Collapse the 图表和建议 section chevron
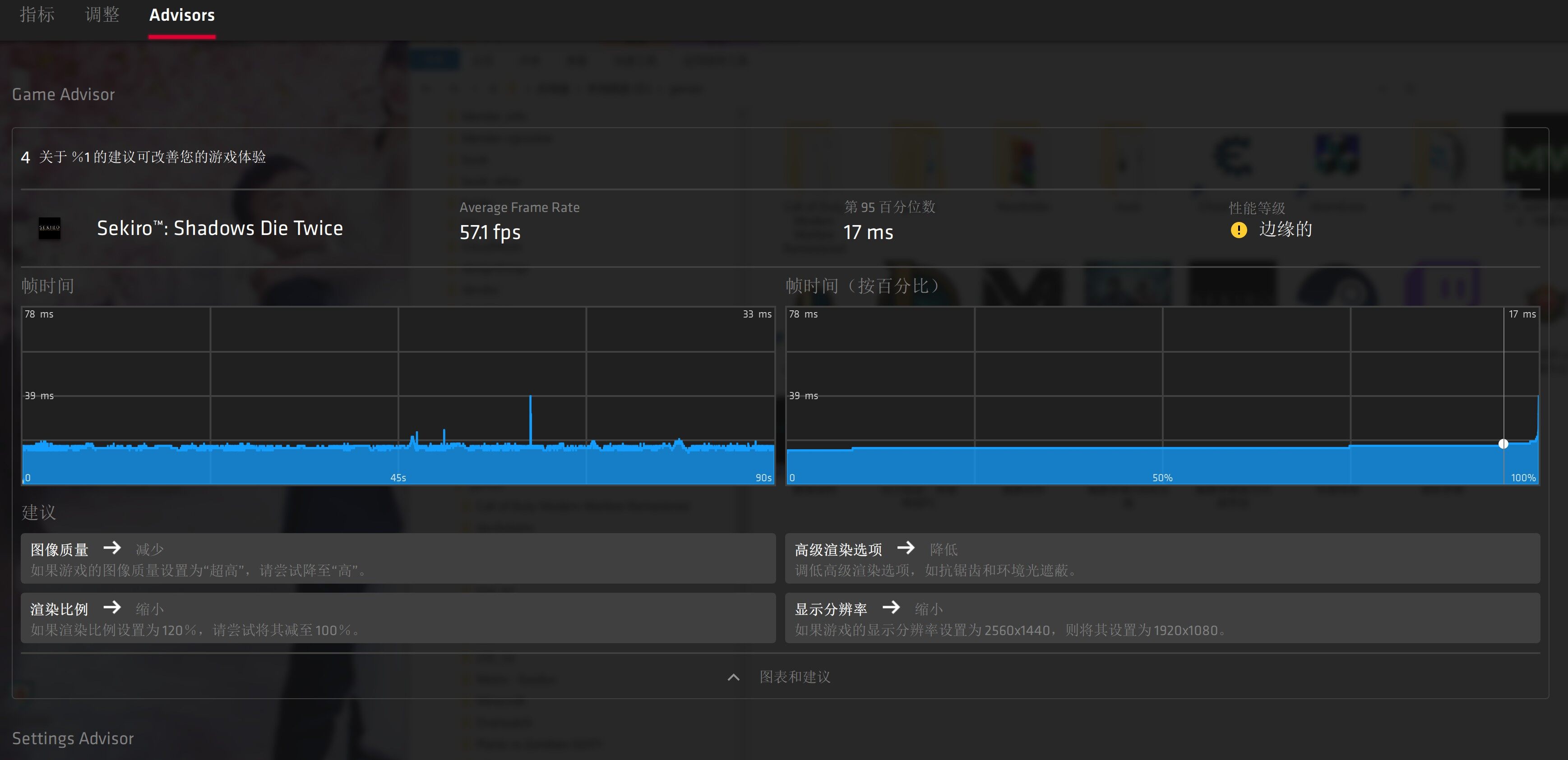This screenshot has height=760, width=1568. pos(734,677)
